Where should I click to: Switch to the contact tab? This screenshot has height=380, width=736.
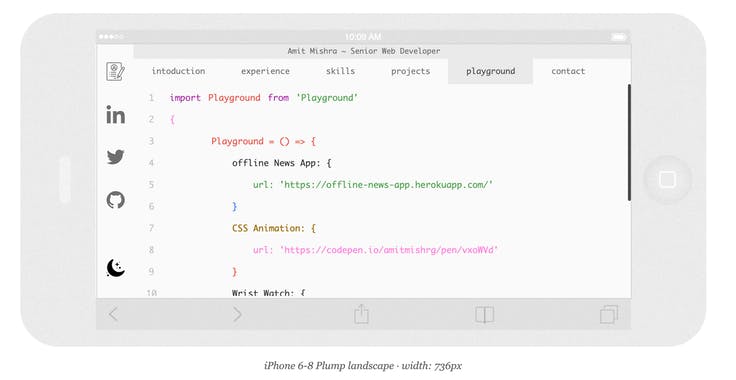[x=568, y=71]
